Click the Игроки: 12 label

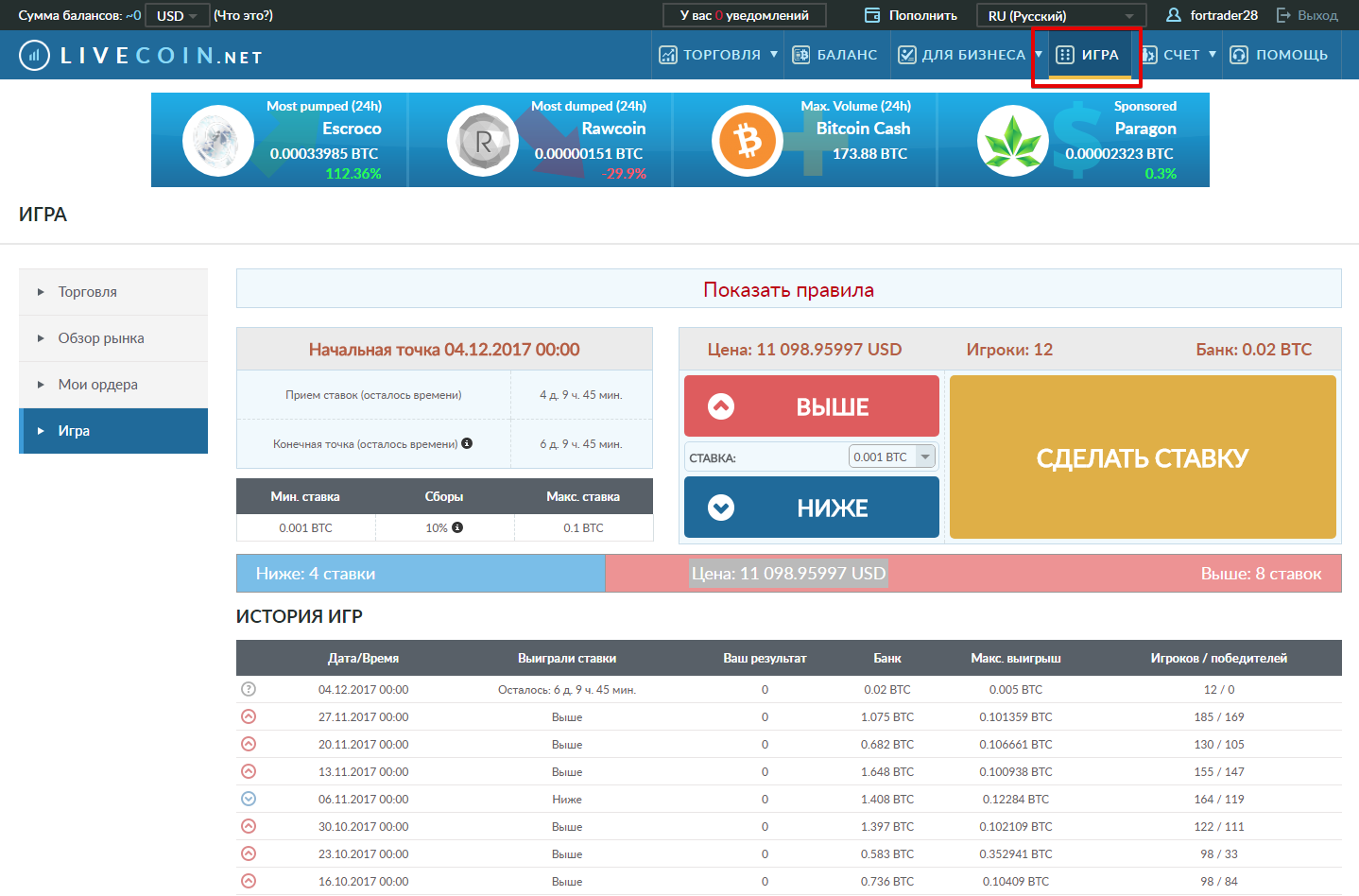1009,349
